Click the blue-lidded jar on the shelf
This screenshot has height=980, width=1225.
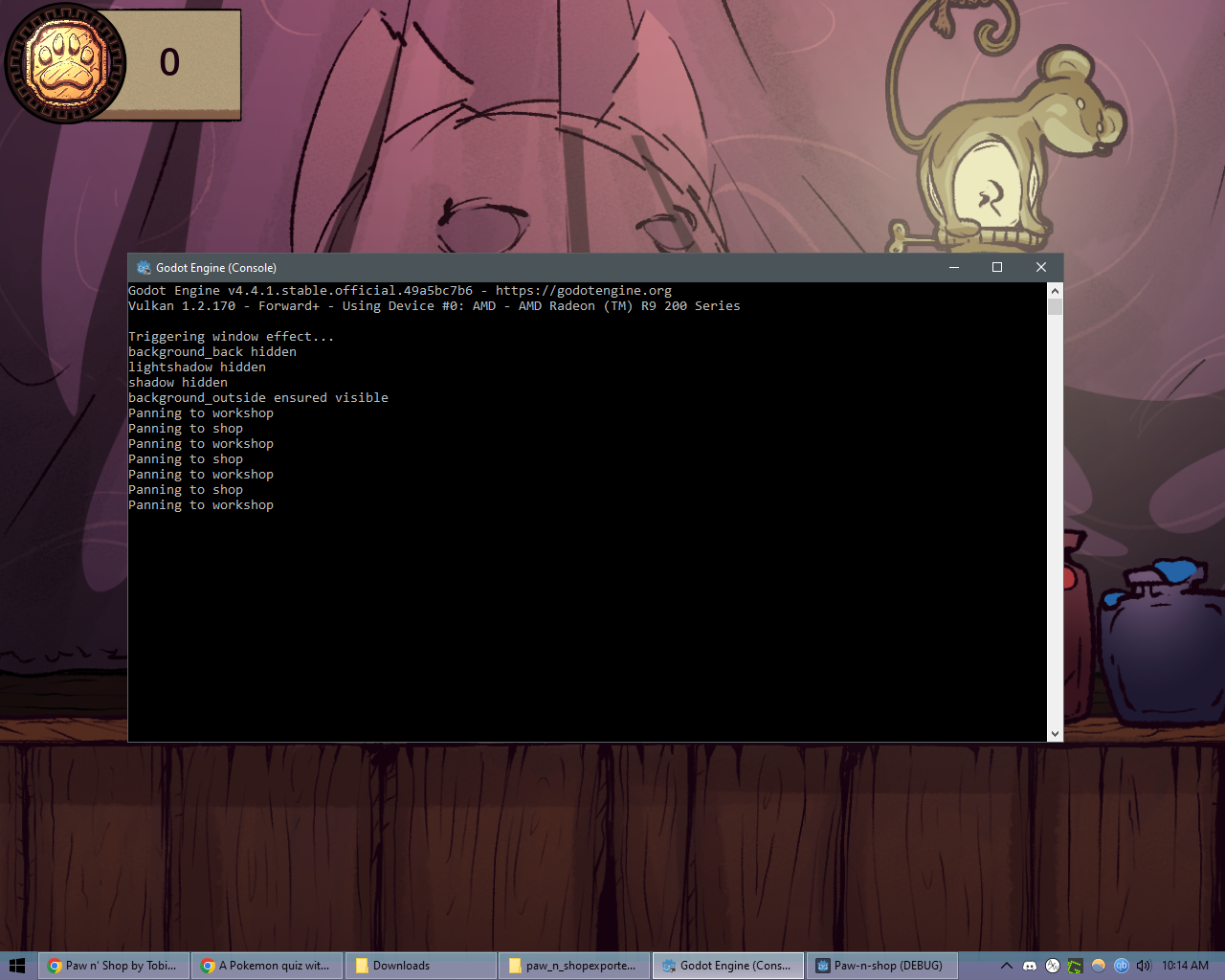[x=1163, y=643]
